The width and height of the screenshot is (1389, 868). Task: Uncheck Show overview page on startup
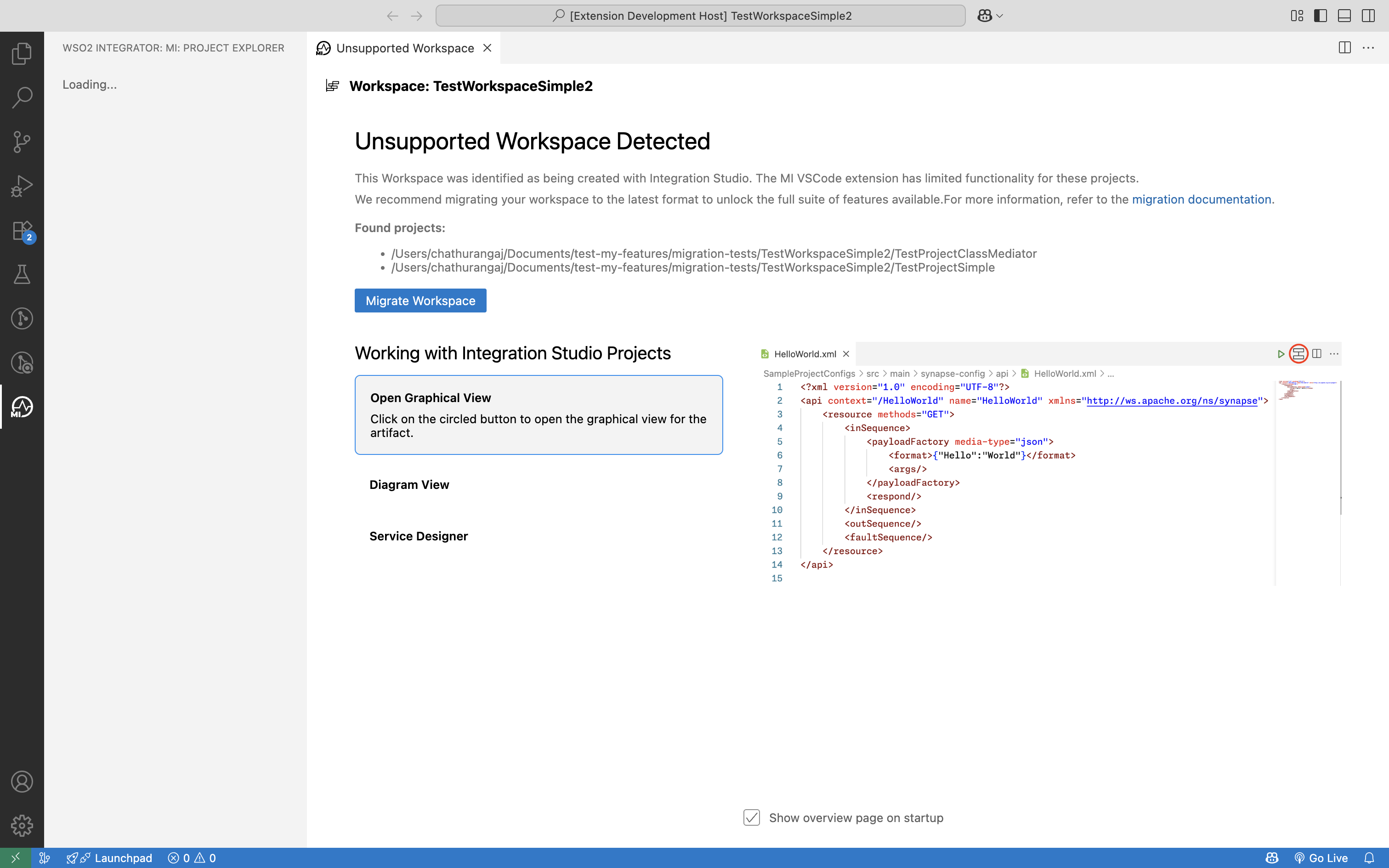pos(751,817)
